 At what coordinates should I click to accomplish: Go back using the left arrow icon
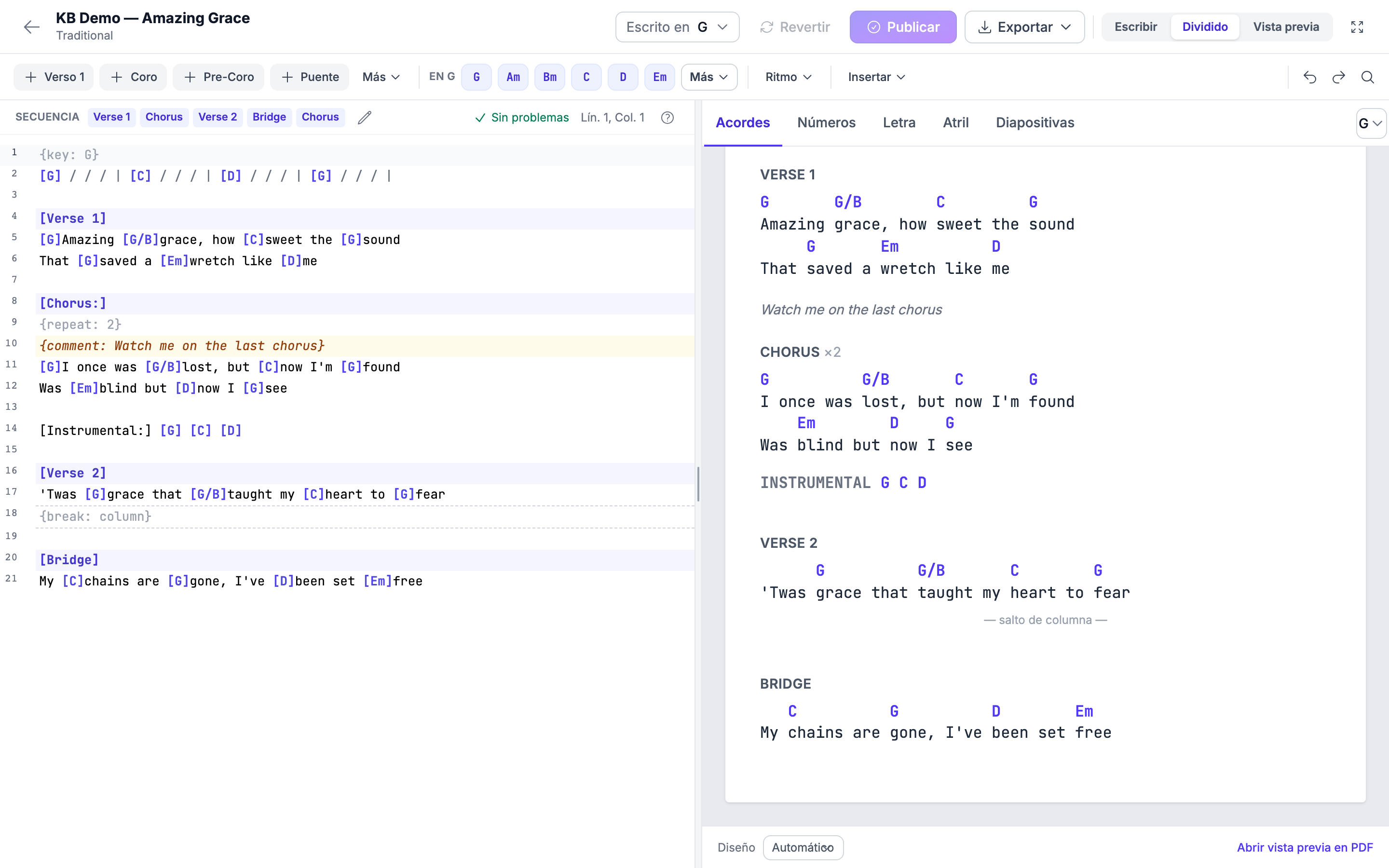point(31,27)
